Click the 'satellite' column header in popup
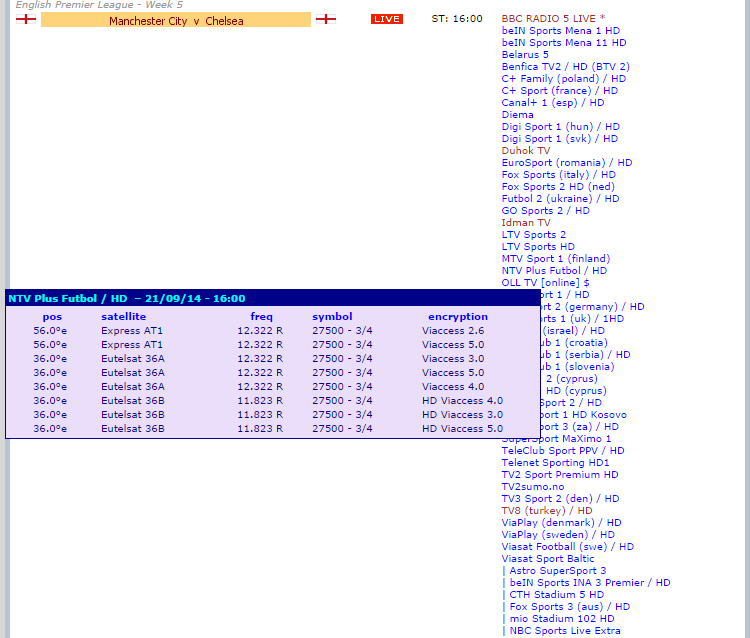 point(123,316)
